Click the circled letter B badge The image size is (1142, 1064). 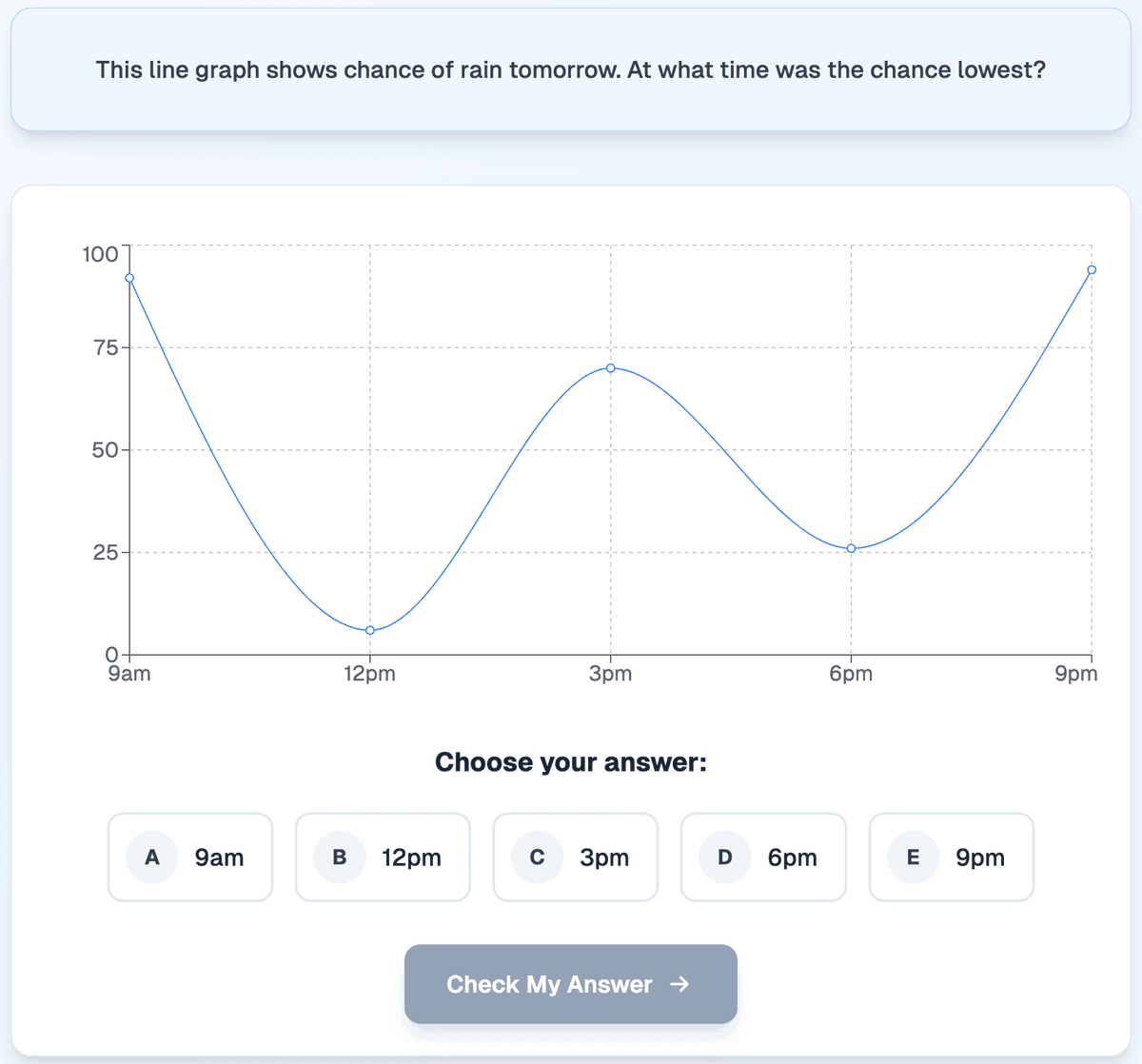[x=340, y=857]
